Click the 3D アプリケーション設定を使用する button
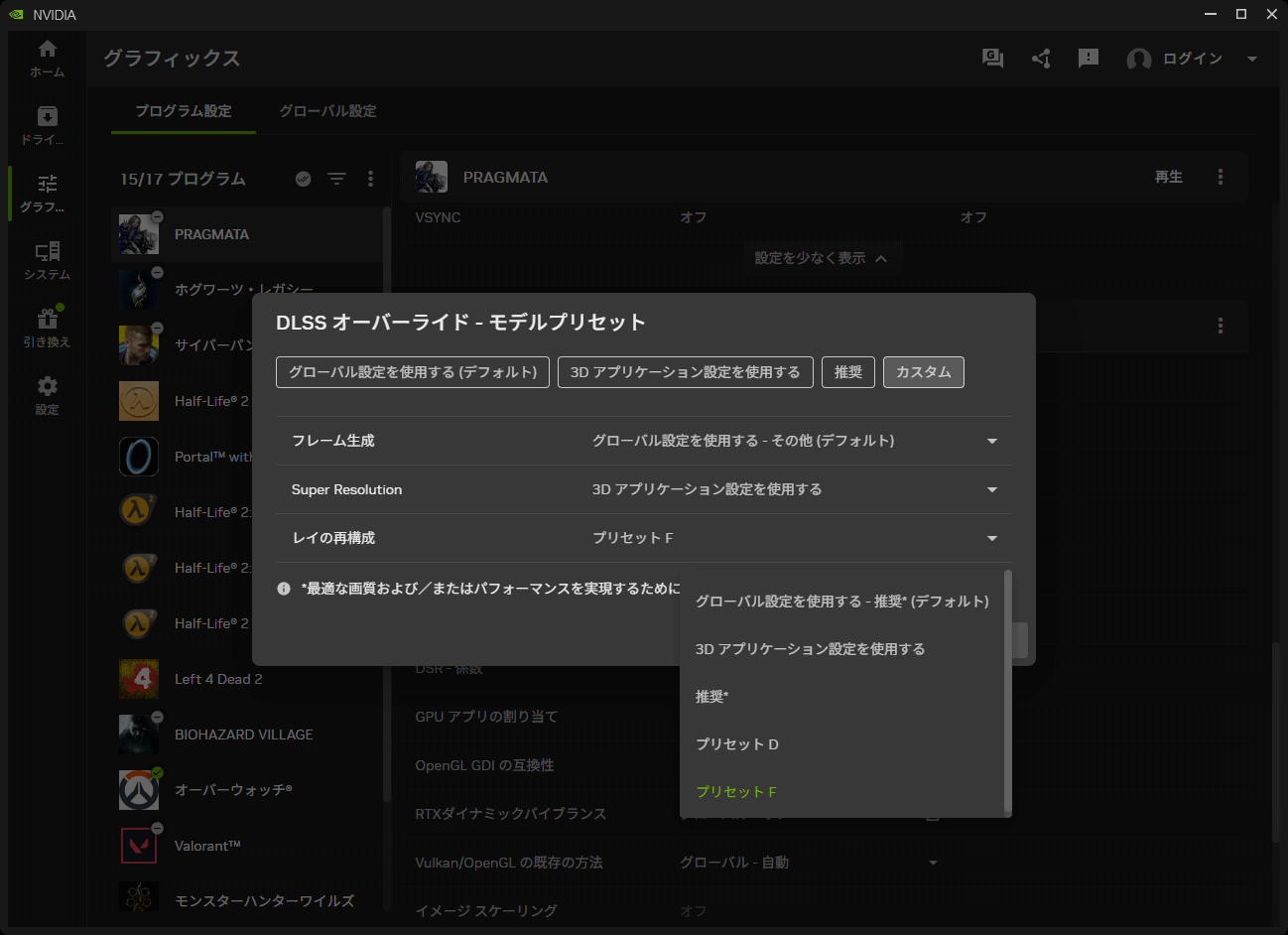Viewport: 1288px width, 935px height. (686, 372)
